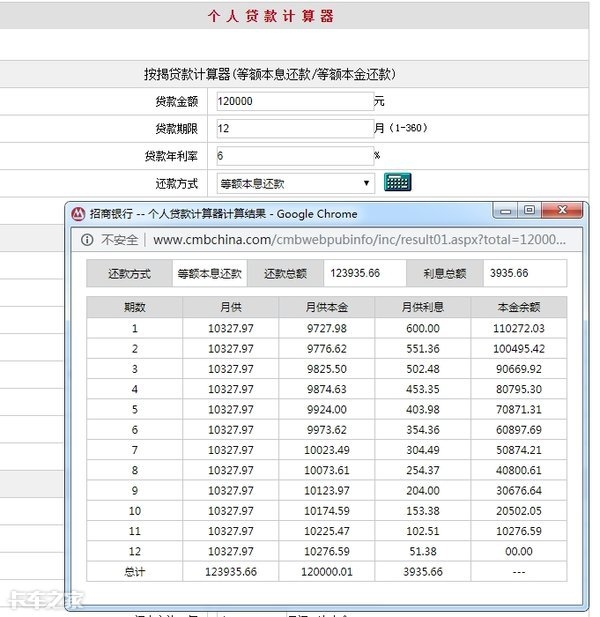Click principal 9924.00 in period 5
The width and height of the screenshot is (600, 617).
click(x=327, y=410)
